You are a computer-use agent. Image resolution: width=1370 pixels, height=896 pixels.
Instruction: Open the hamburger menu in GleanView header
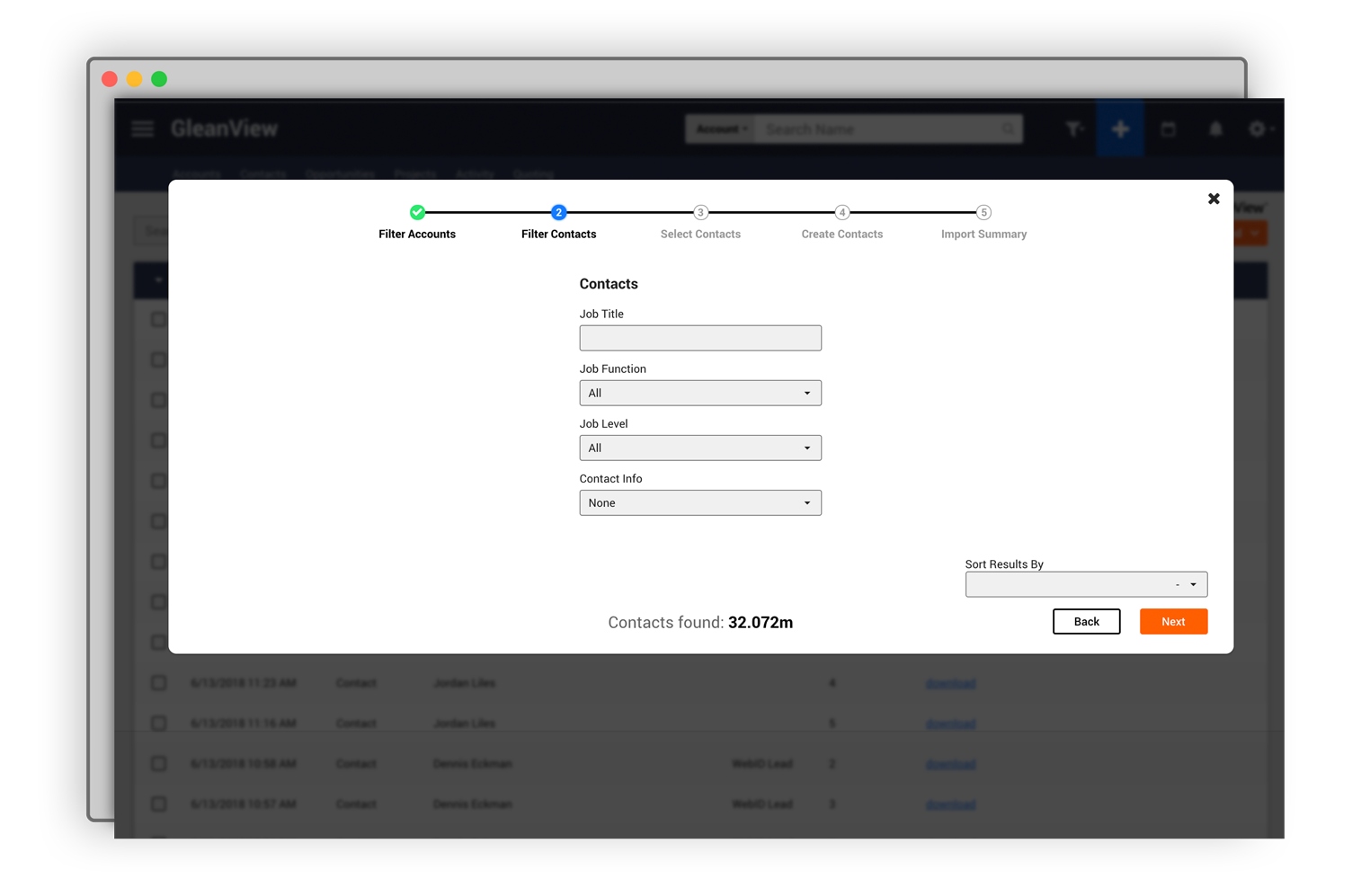143,129
